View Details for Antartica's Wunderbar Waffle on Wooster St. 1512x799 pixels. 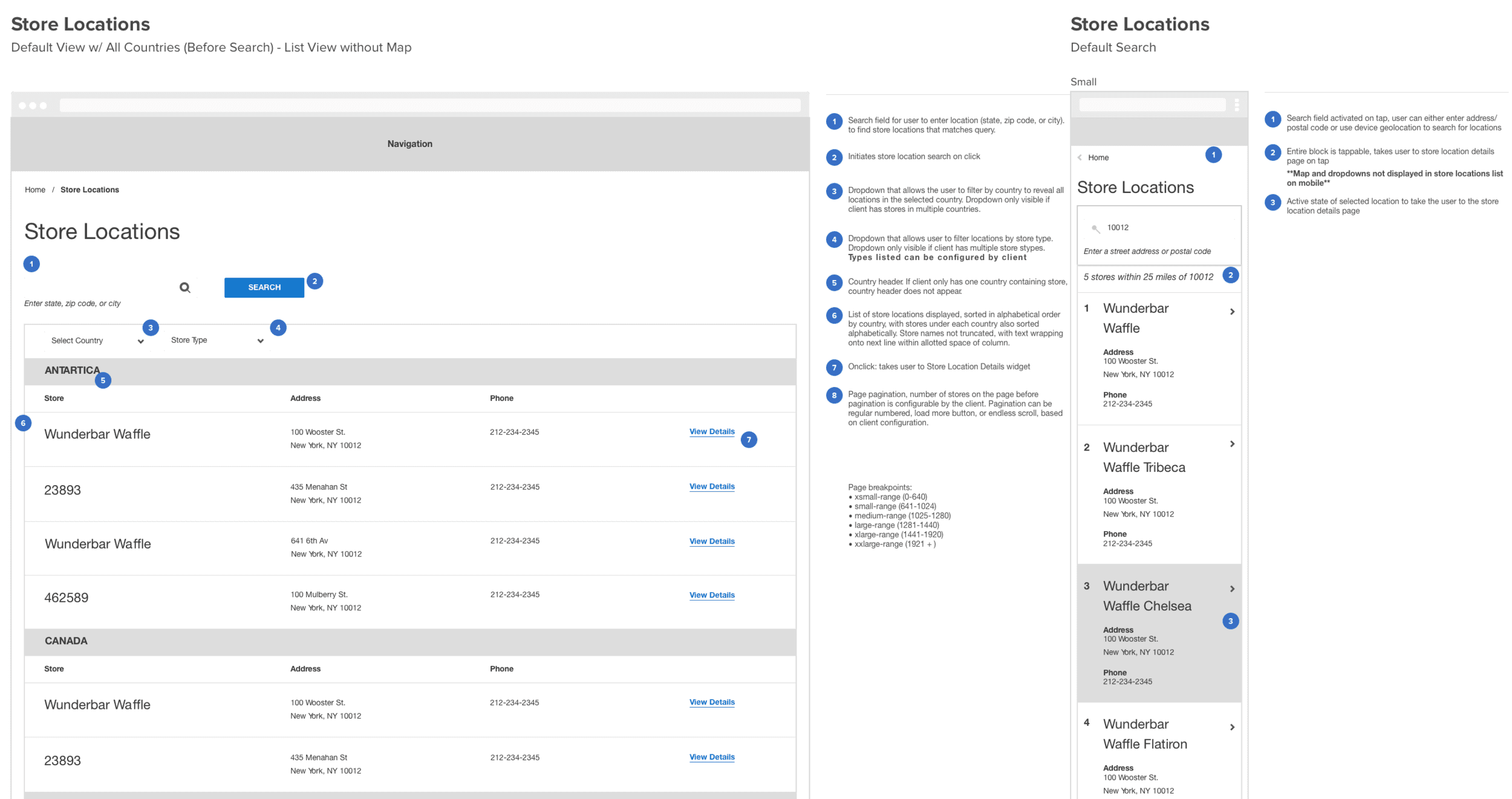(x=712, y=432)
